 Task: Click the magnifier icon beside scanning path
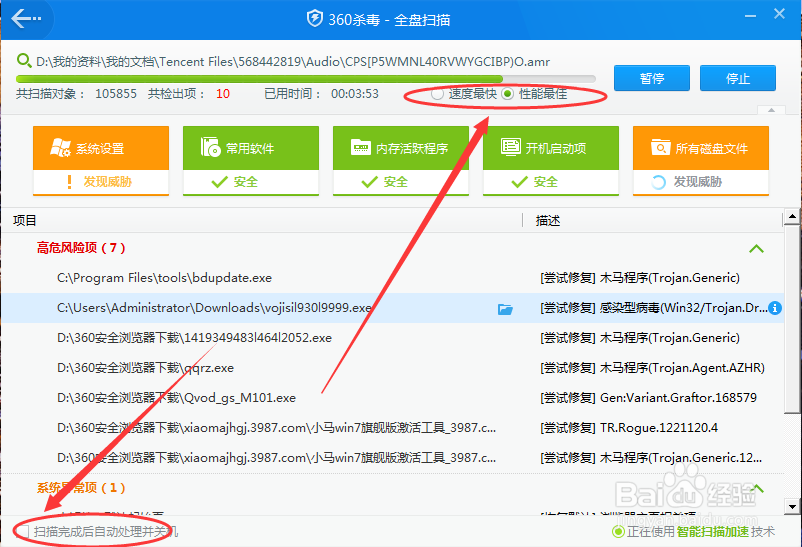(24, 61)
